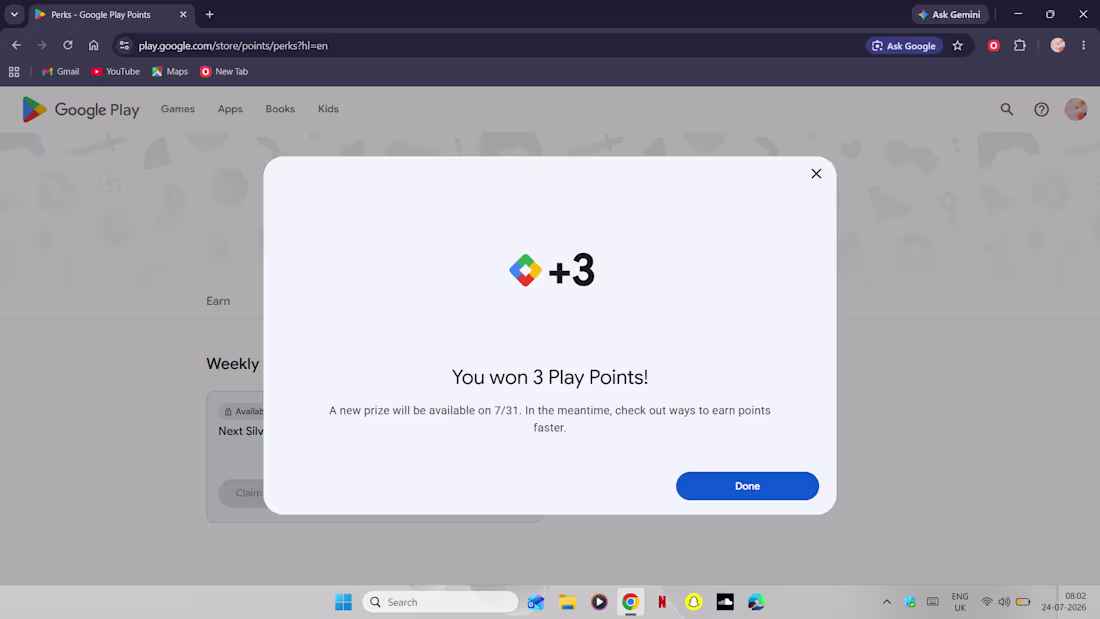Open the Maps bookmark
The height and width of the screenshot is (619, 1100).
coord(170,72)
